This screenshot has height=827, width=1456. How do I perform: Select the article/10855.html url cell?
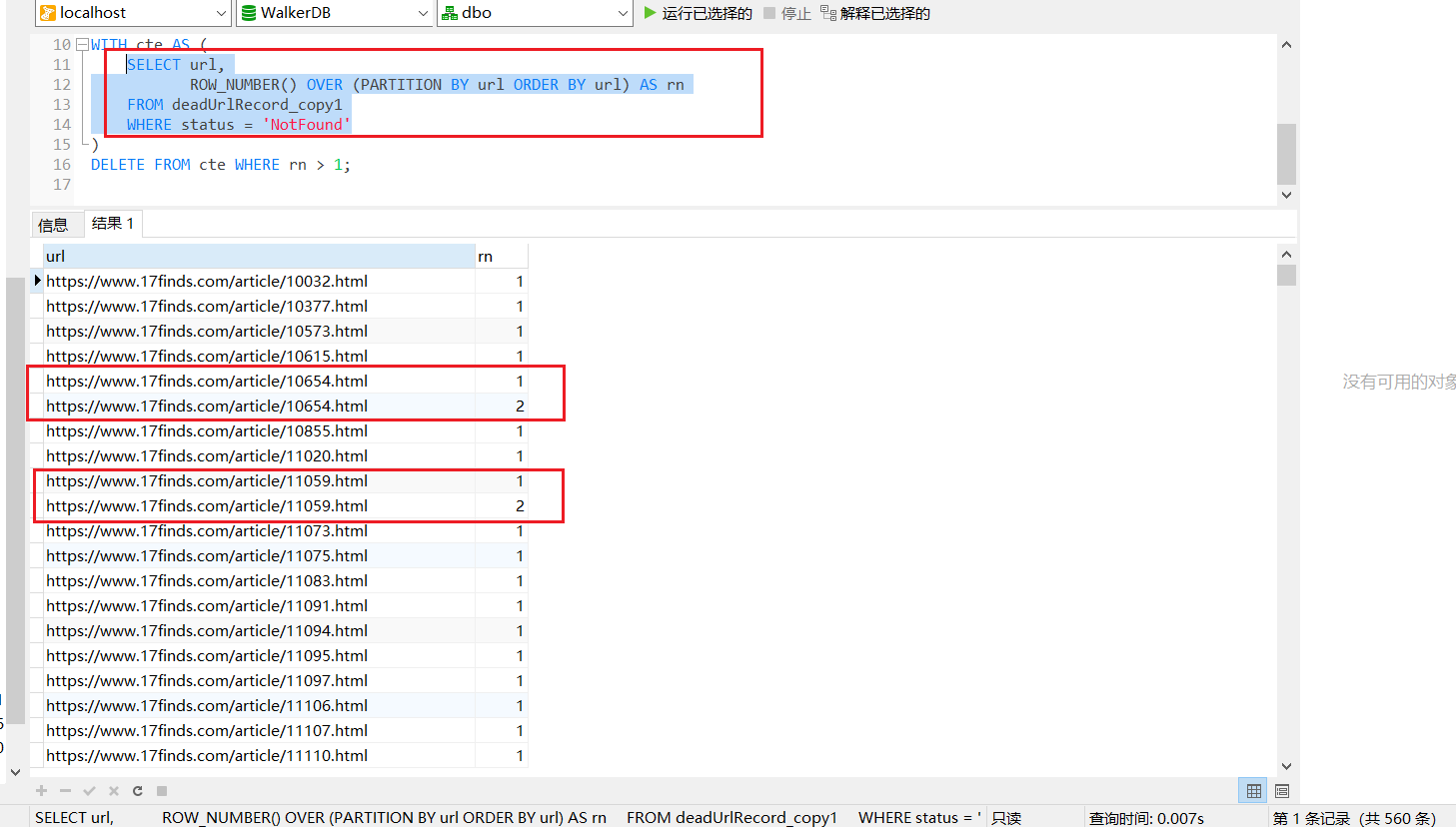(259, 431)
